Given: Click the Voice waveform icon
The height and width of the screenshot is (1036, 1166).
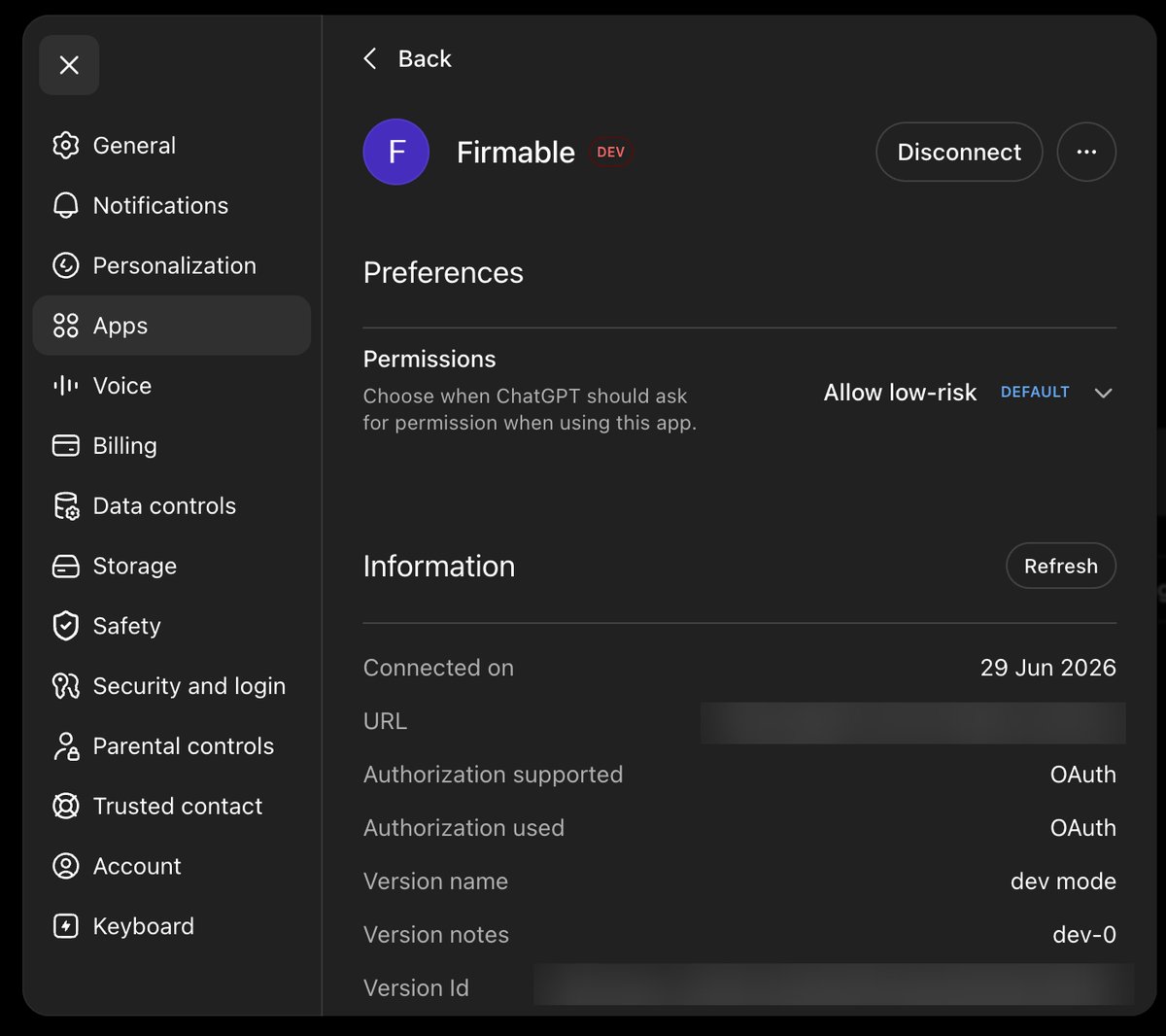Looking at the screenshot, I should [65, 386].
